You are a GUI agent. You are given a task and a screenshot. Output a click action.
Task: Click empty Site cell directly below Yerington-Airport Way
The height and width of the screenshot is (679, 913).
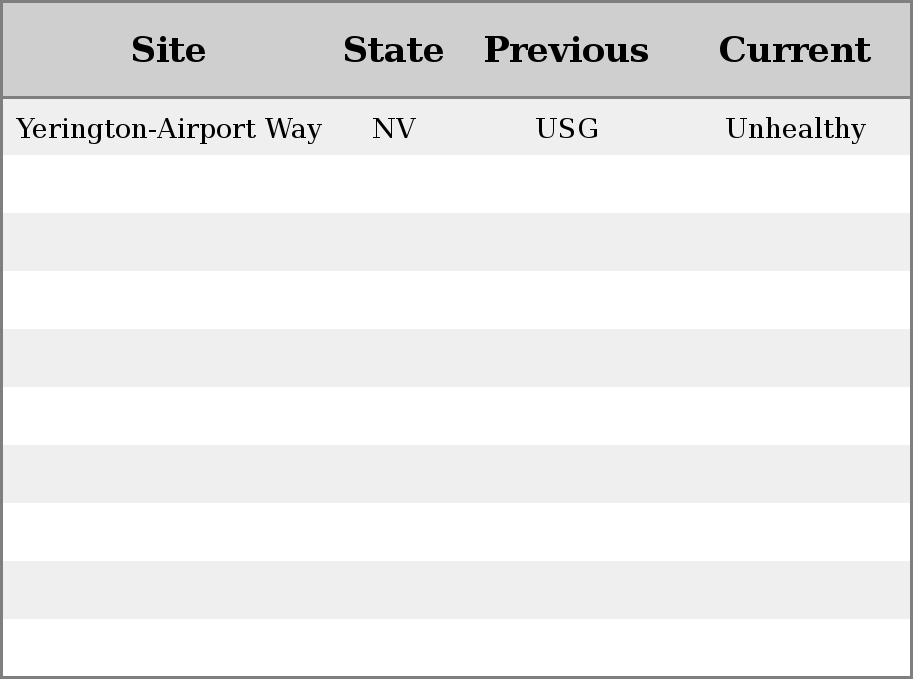click(168, 184)
